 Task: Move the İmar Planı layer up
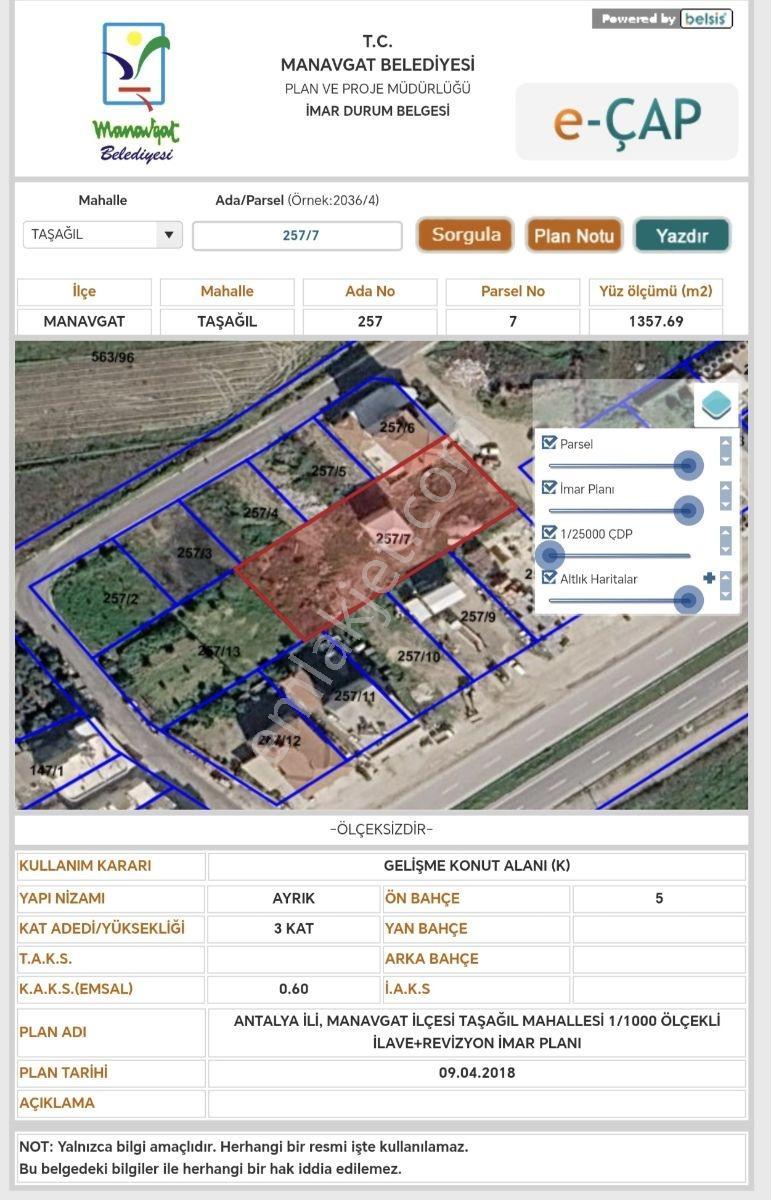pyautogui.click(x=726, y=487)
